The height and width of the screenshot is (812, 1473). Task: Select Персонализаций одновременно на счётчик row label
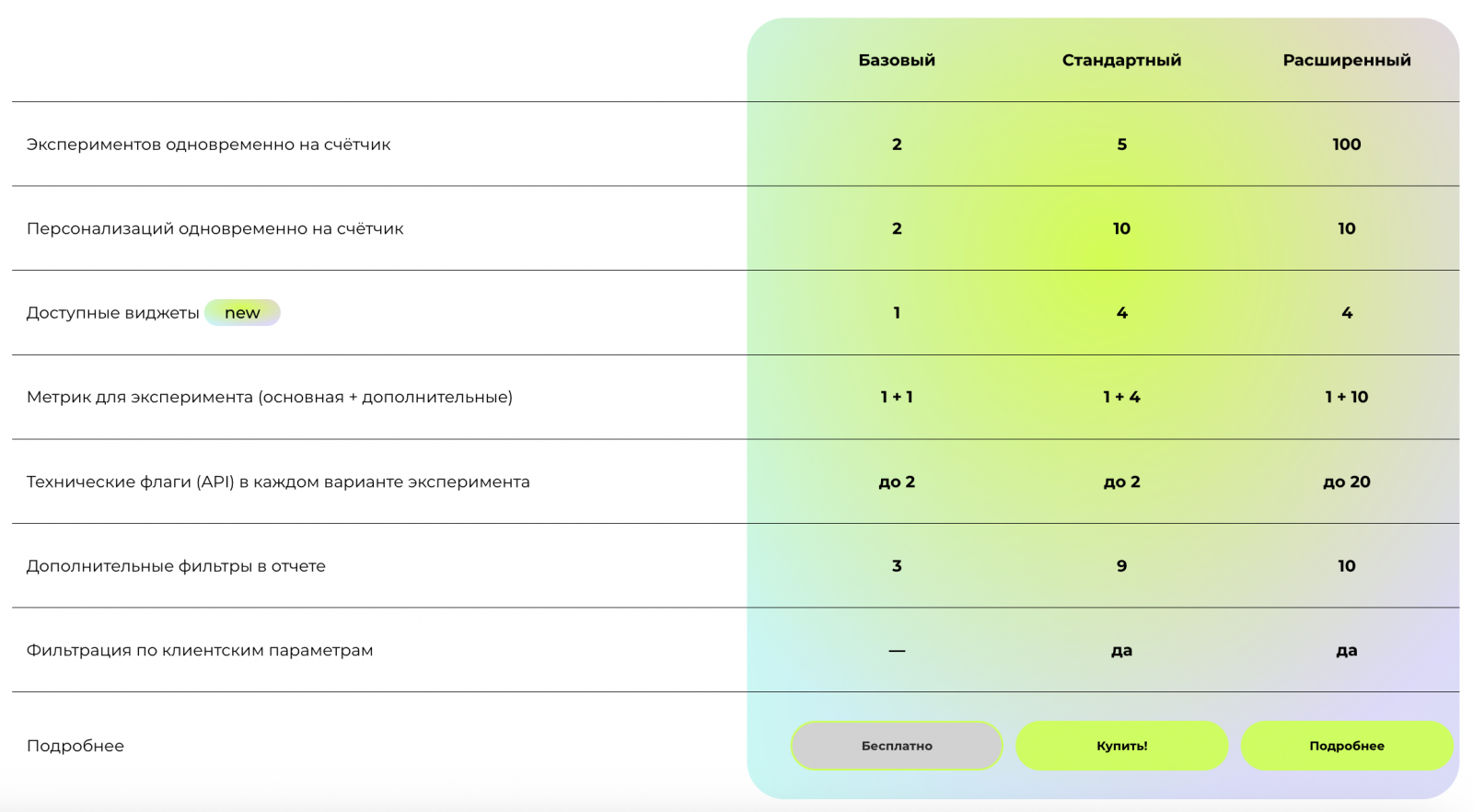[215, 229]
